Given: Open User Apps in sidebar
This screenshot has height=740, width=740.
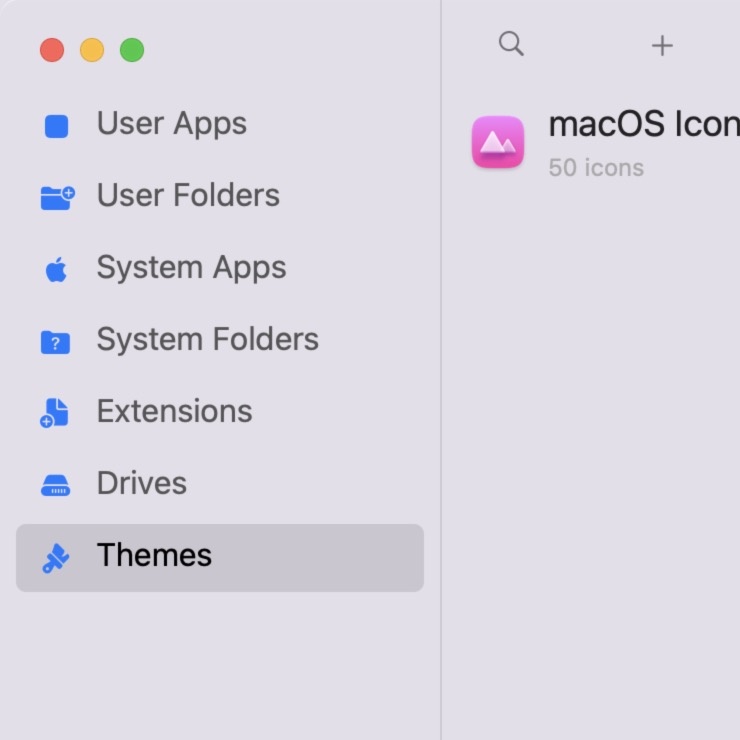Looking at the screenshot, I should (x=171, y=124).
